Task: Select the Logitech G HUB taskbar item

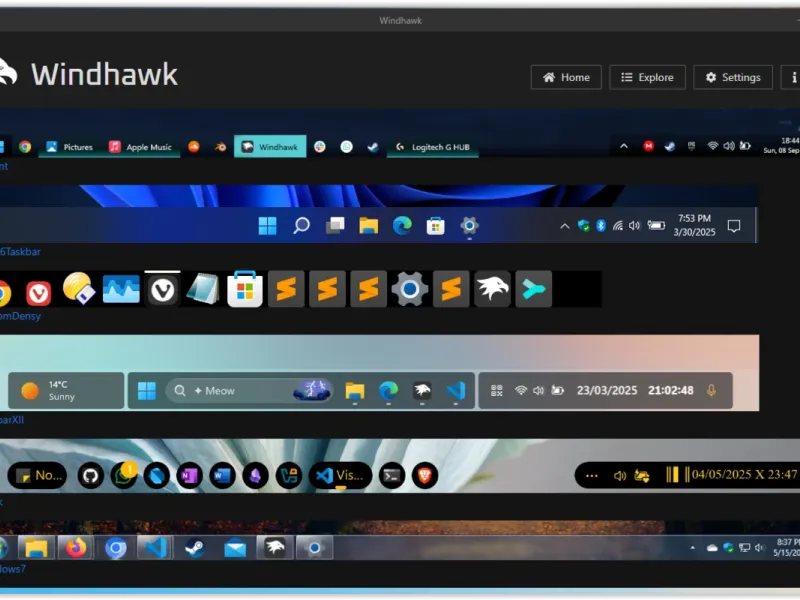Action: click(433, 147)
